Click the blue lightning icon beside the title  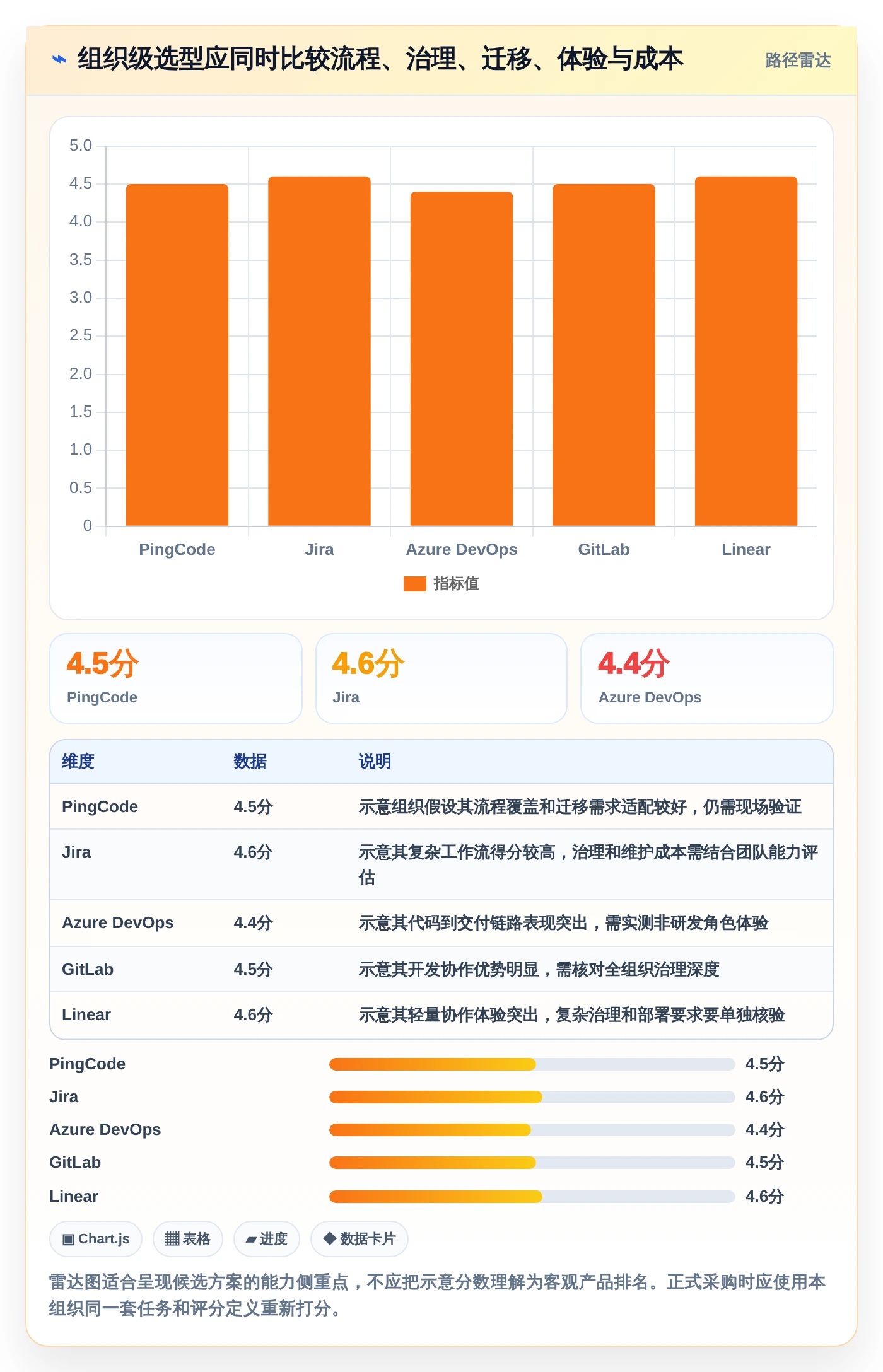pyautogui.click(x=59, y=59)
